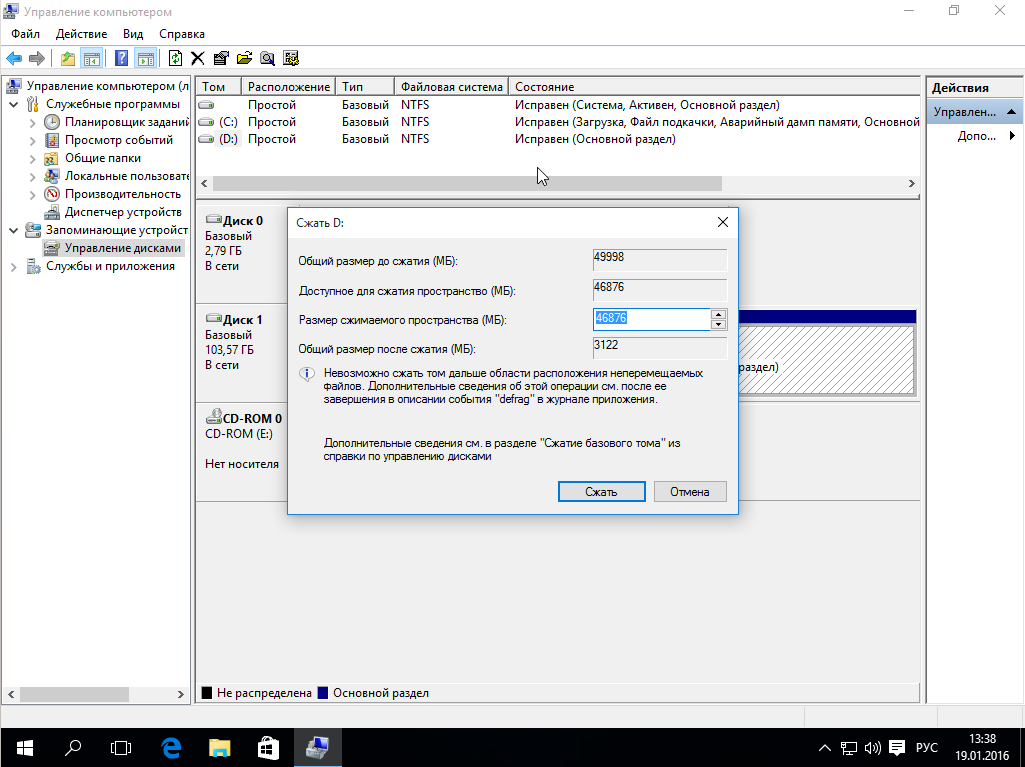Click the Отмена button in dialog
This screenshot has height=767, width=1025.
690,491
